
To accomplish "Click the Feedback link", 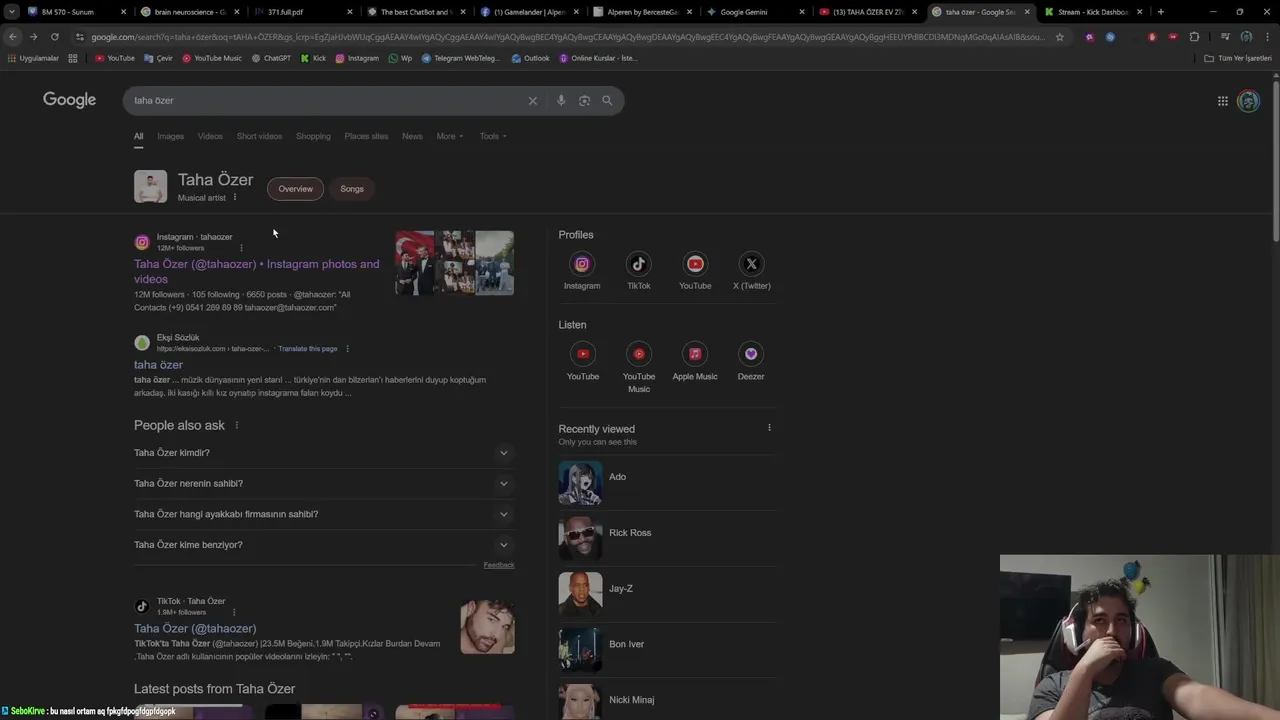I will coord(499,565).
